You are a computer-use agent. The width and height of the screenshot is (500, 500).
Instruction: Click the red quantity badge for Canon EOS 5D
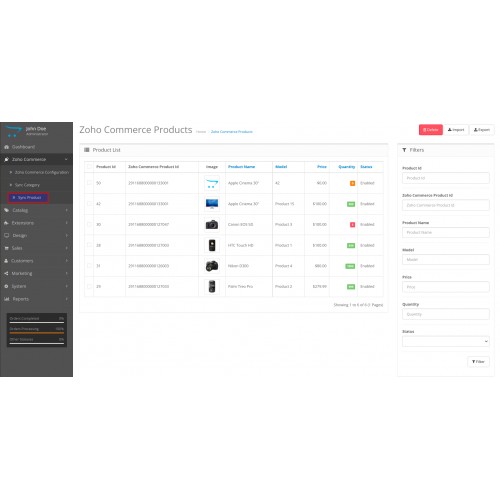[x=352, y=225]
